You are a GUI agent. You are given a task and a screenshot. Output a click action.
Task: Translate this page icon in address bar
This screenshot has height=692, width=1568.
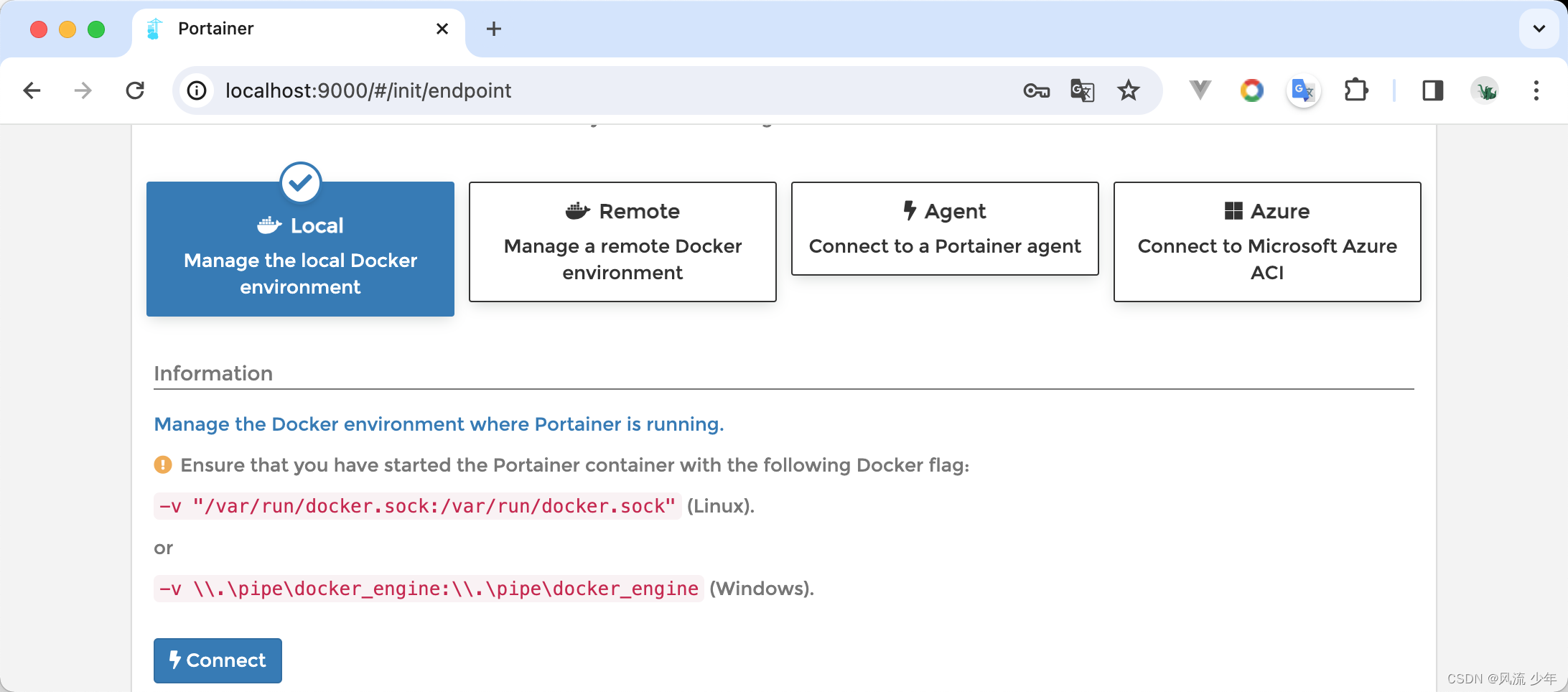pos(1082,90)
